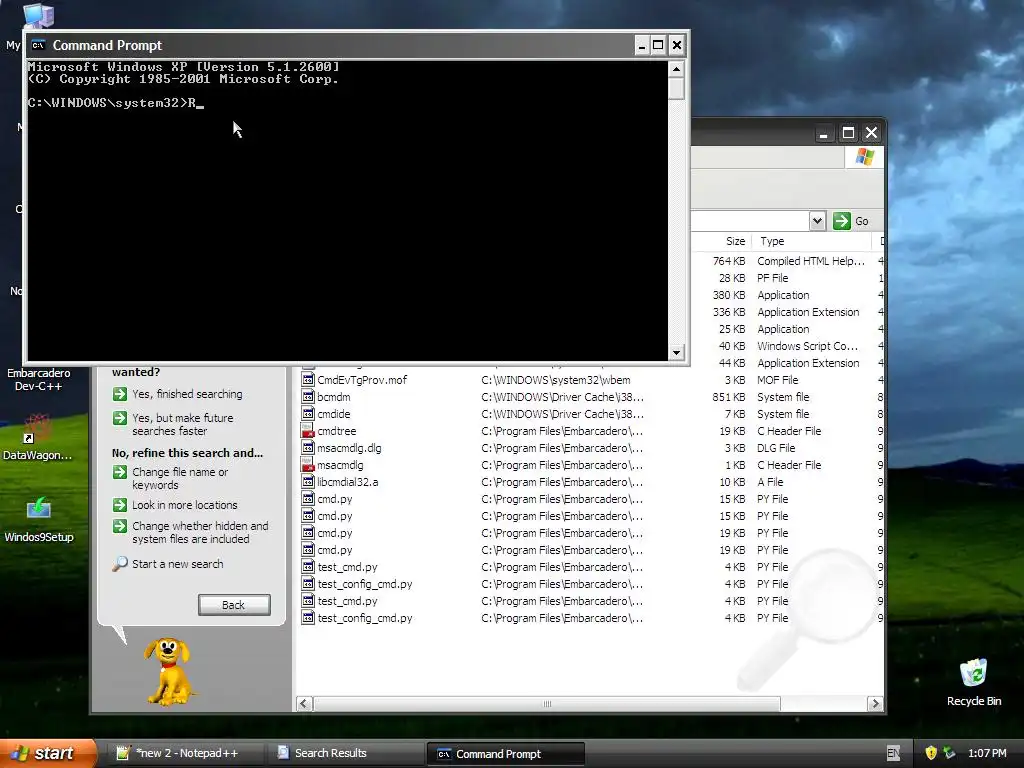Click the magnifier icon for 'Start a new search'
Image resolution: width=1024 pixels, height=768 pixels.
(120, 564)
